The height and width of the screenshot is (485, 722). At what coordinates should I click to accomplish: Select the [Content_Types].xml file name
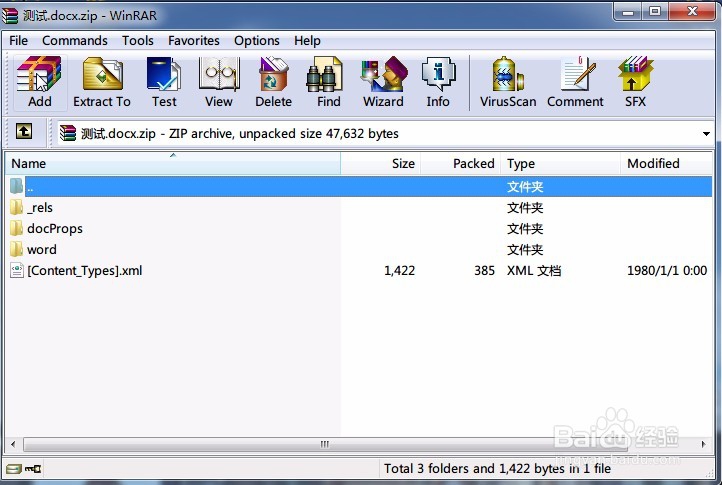point(85,270)
